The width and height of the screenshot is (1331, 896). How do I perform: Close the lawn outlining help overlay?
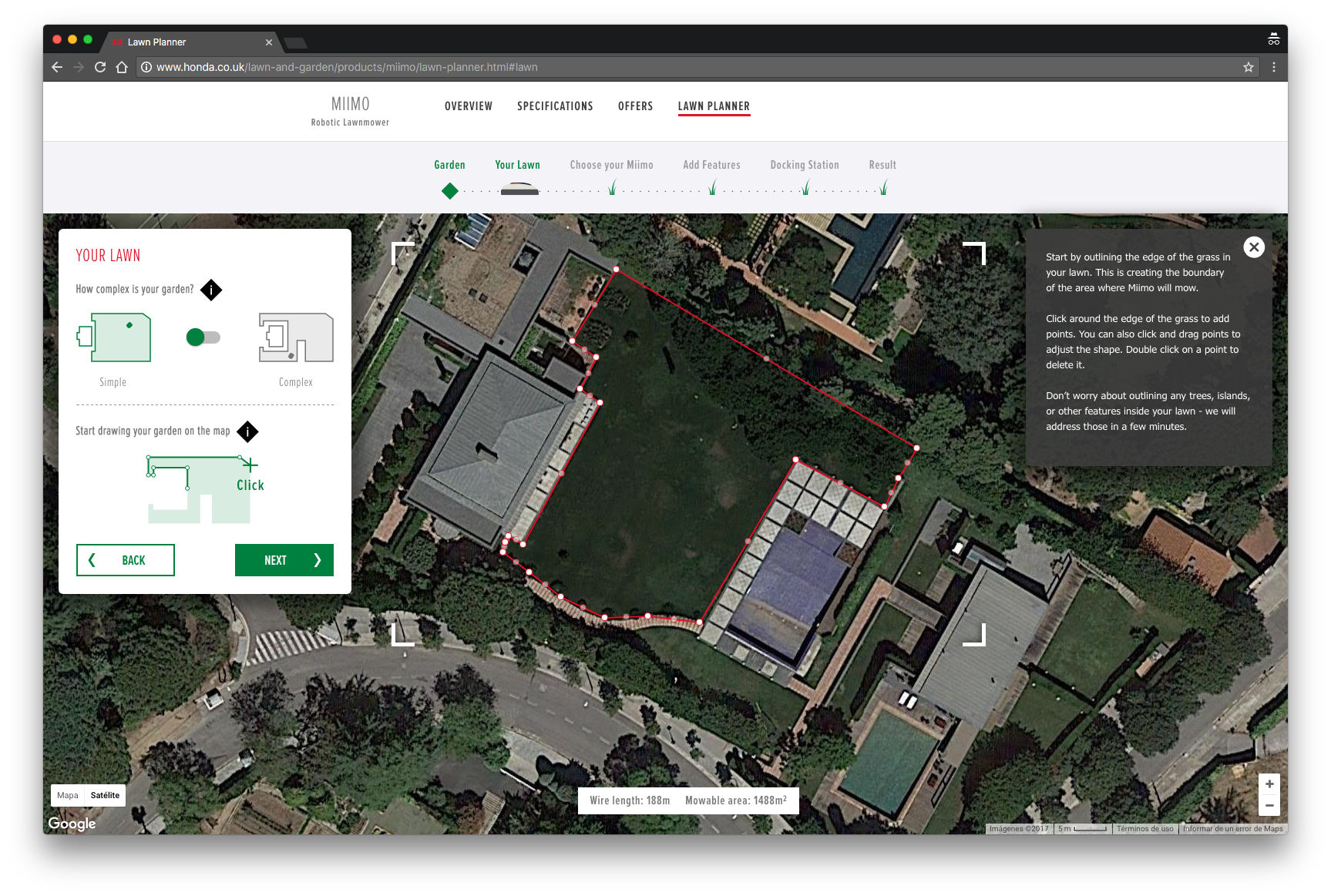(x=1254, y=247)
